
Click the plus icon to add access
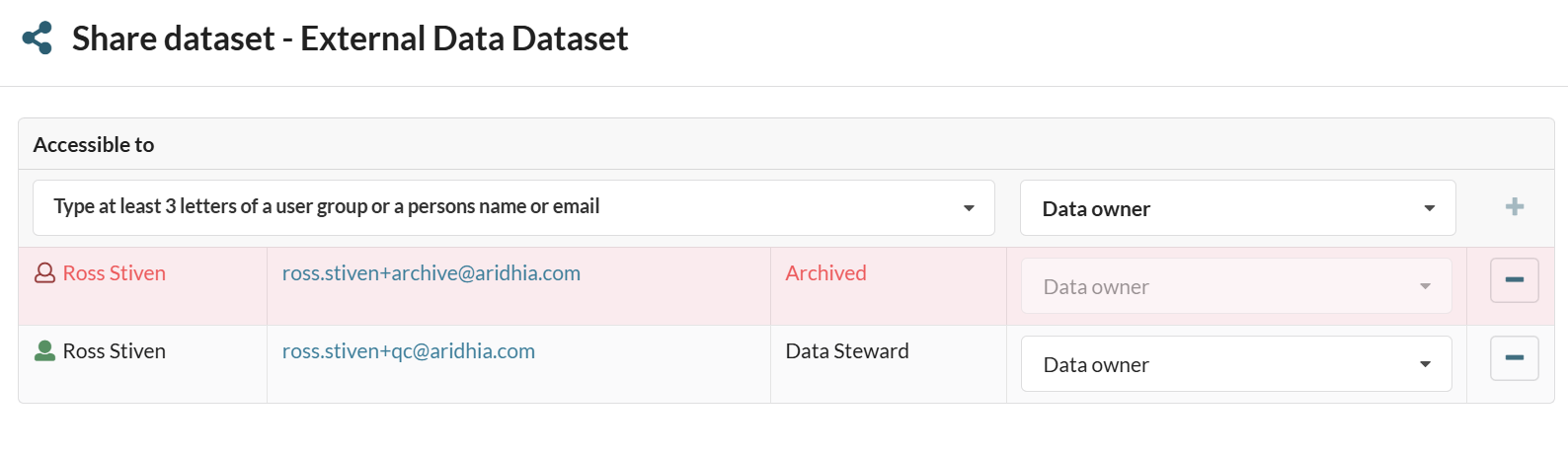click(x=1514, y=206)
